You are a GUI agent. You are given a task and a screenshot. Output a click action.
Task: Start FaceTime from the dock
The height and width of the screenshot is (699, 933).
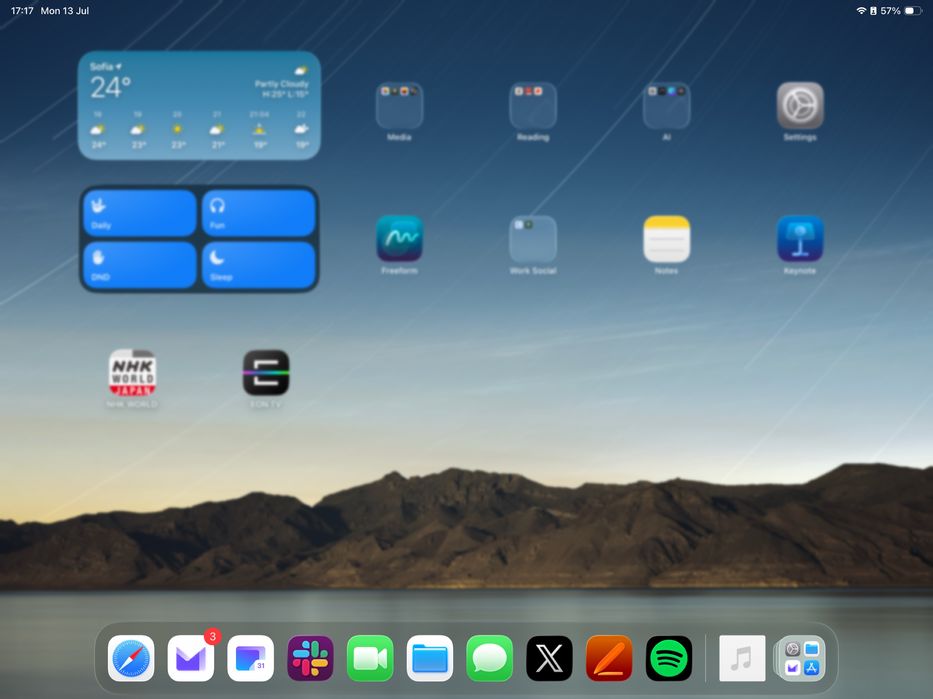coord(370,658)
